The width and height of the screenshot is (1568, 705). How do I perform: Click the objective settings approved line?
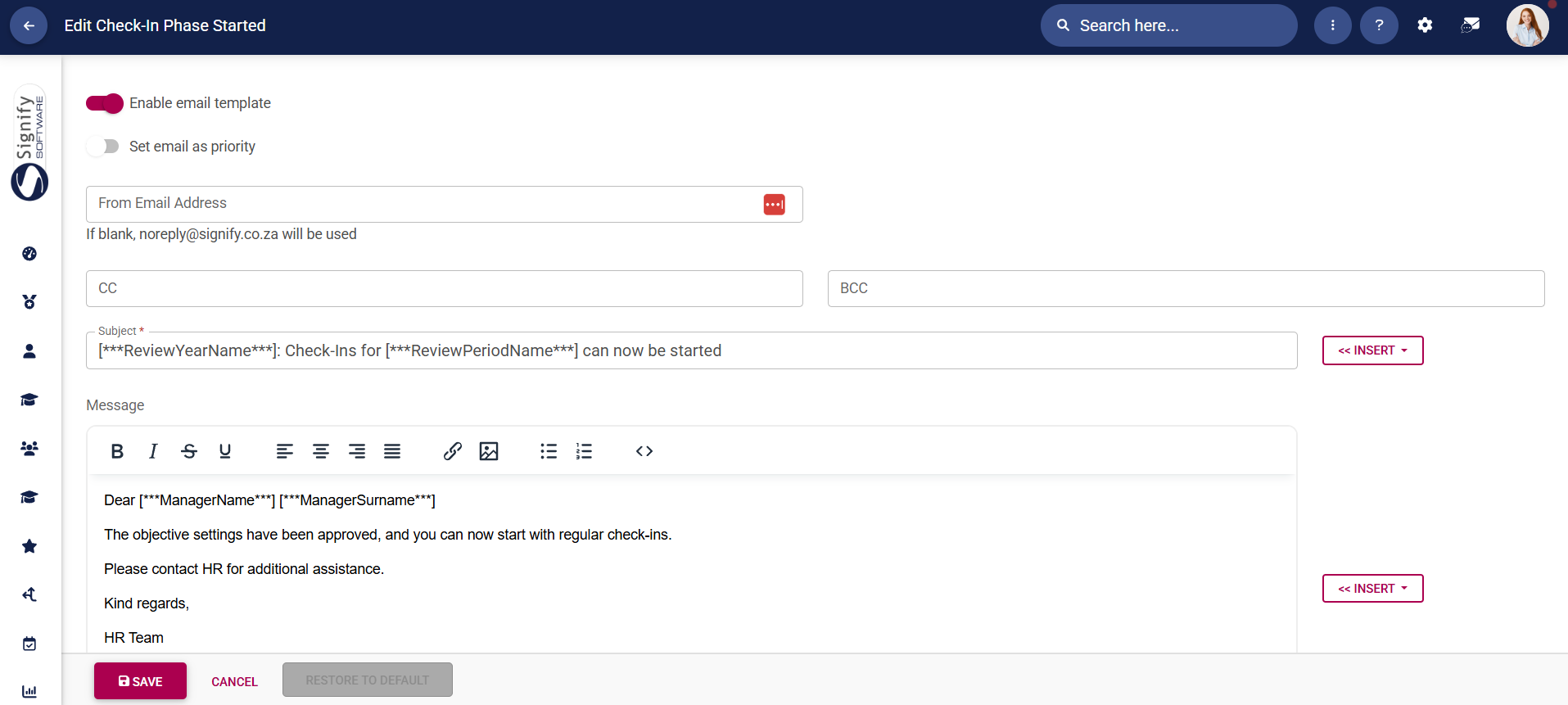(387, 535)
